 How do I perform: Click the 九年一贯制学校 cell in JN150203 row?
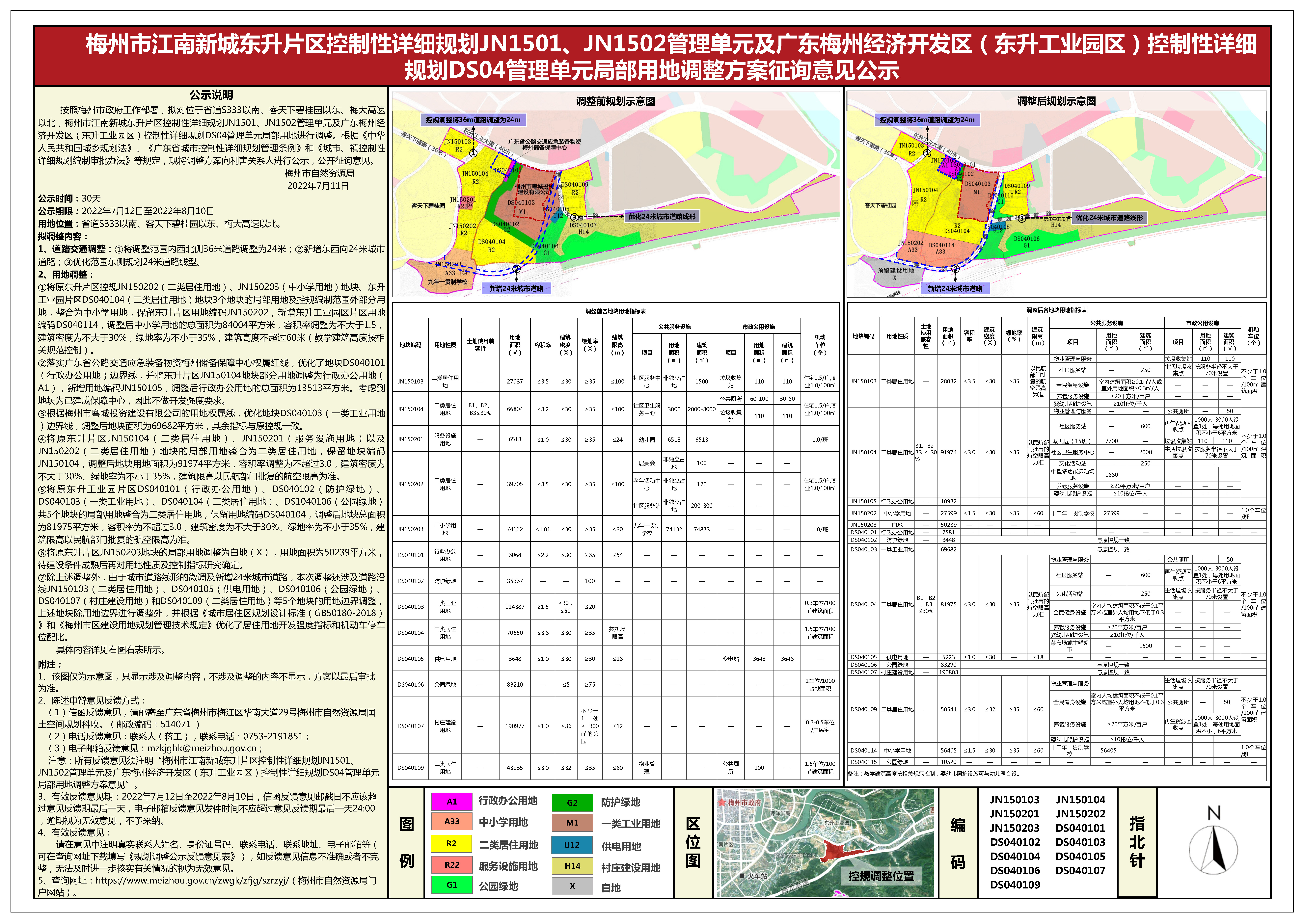pyautogui.click(x=647, y=529)
